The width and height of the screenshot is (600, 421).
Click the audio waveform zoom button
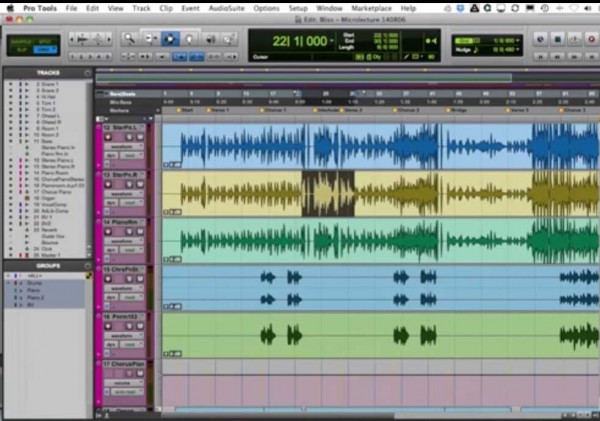(x=82, y=39)
